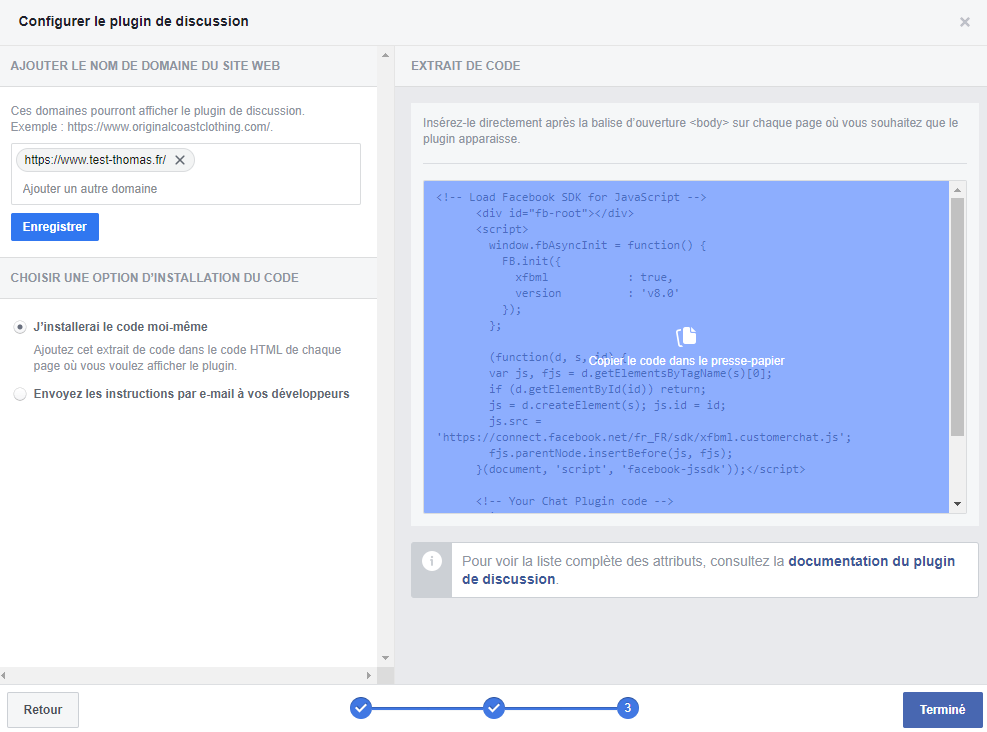Screen dimensions: 987x732
Task: Click the code snippet vertical scrollbar thumb
Action: pos(957,317)
